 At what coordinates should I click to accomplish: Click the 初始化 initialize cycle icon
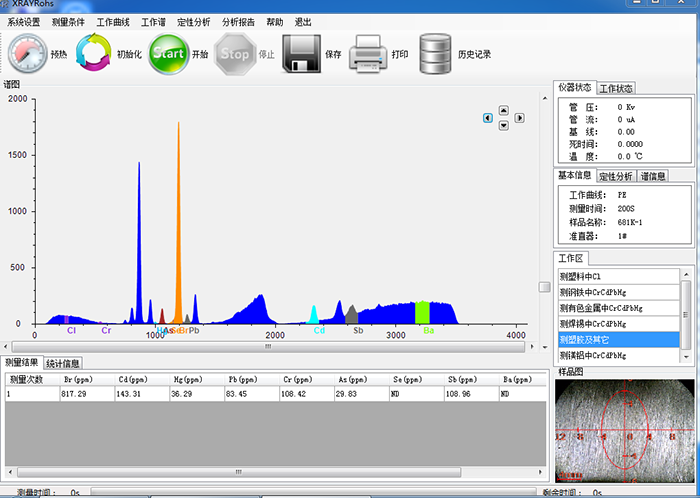point(95,54)
